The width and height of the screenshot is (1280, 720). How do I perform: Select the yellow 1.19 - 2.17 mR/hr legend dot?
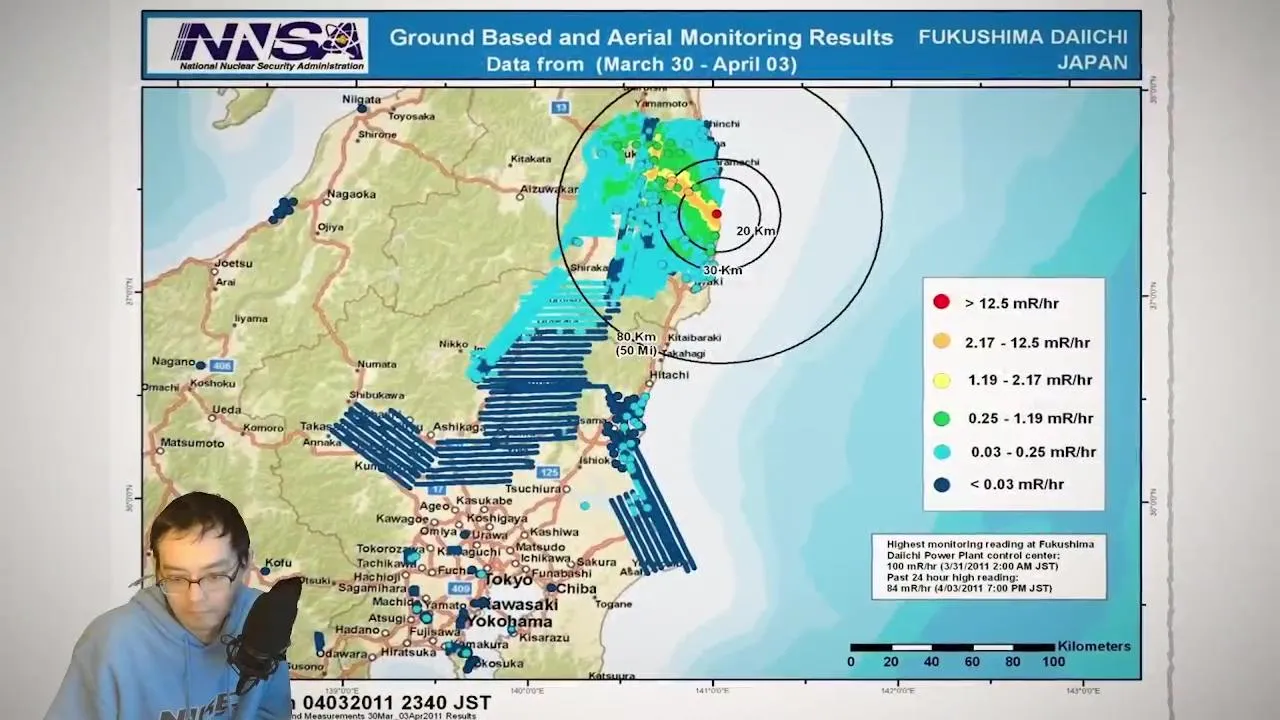tap(941, 380)
